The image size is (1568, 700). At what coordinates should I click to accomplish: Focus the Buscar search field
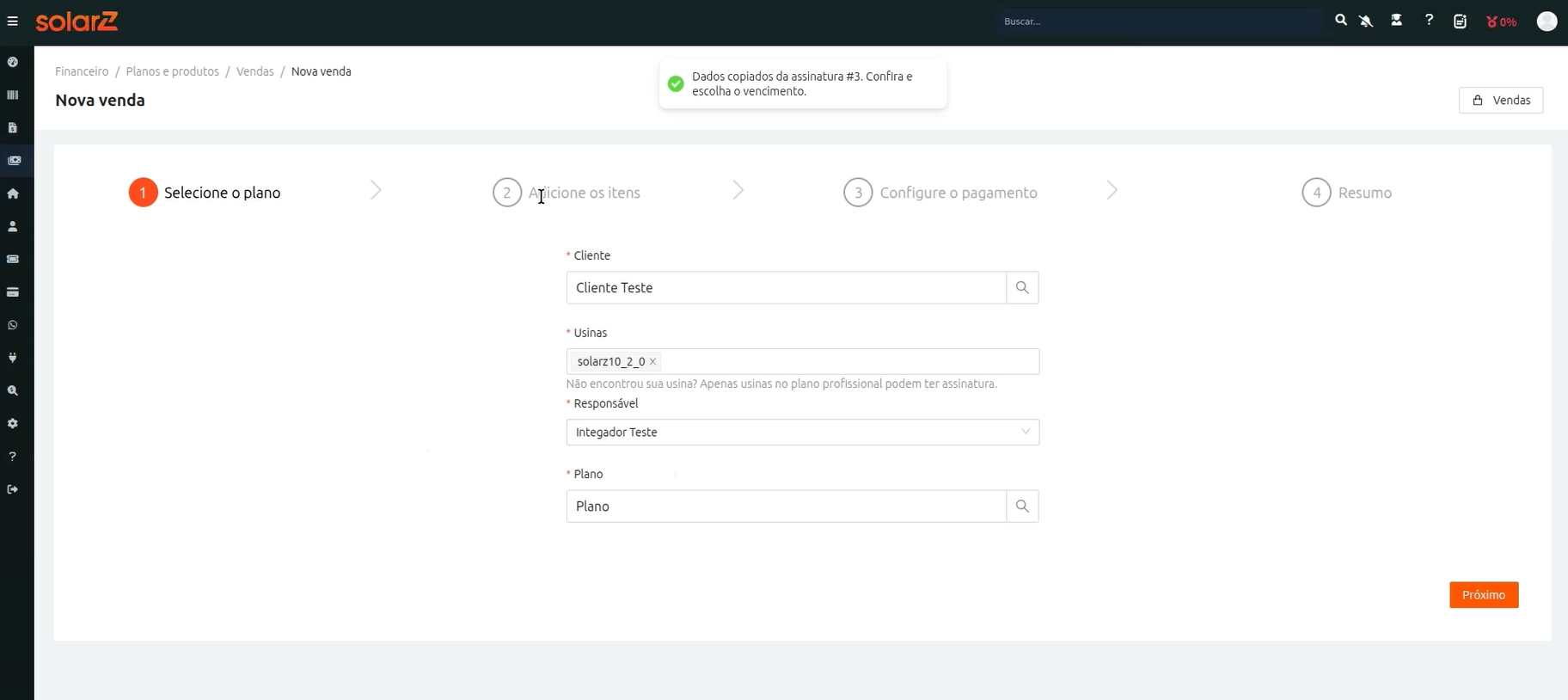click(x=1161, y=21)
